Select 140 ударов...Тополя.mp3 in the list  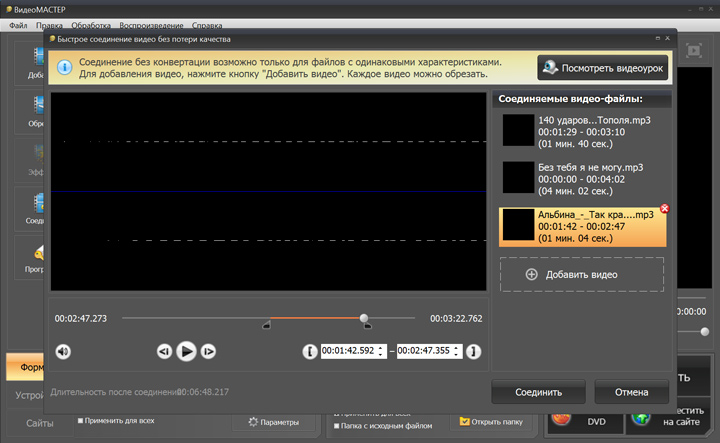click(583, 132)
